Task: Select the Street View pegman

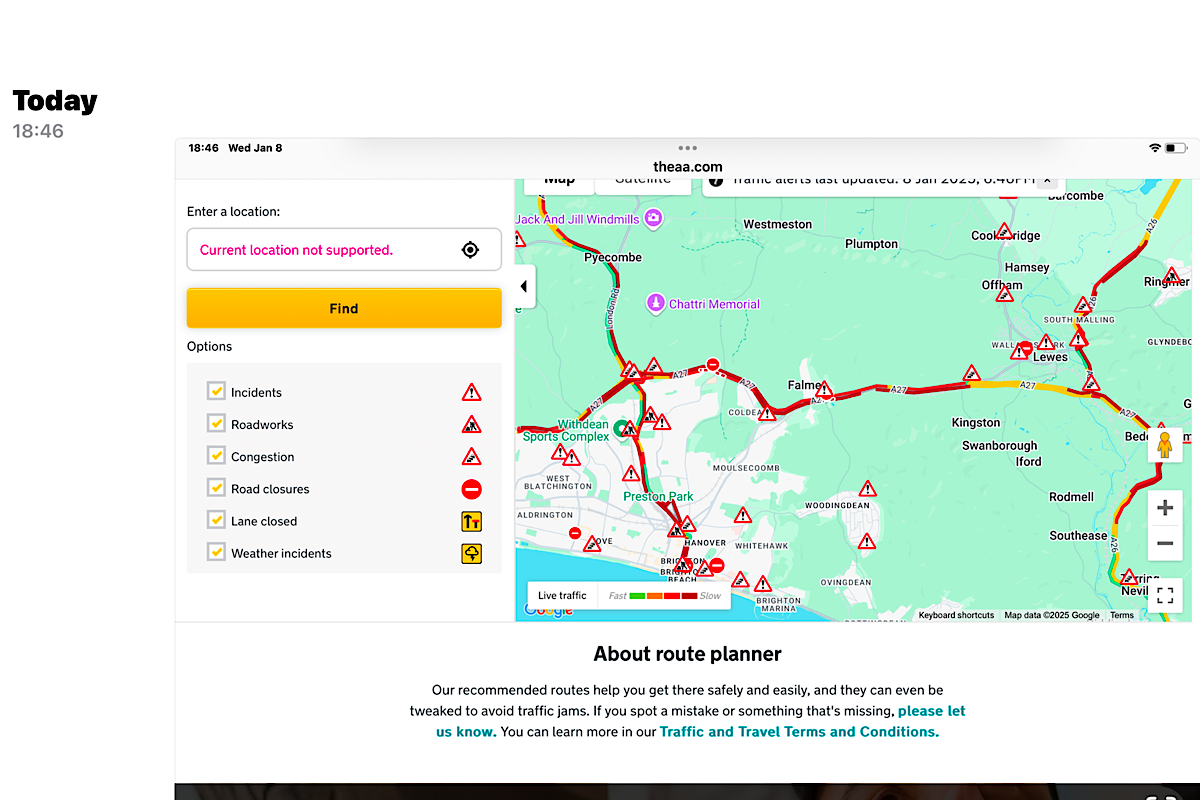Action: [1164, 445]
